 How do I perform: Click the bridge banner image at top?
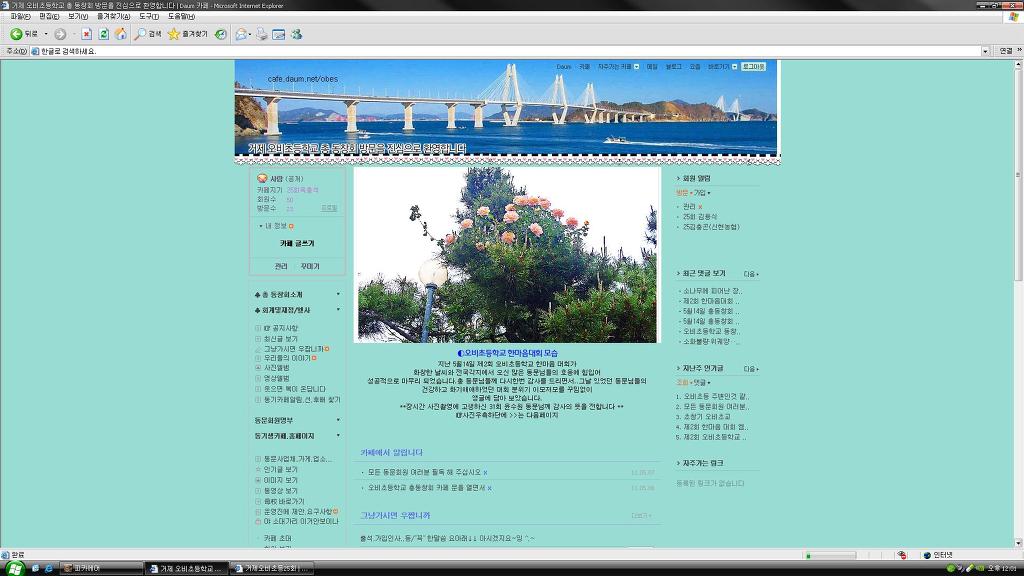click(507, 108)
